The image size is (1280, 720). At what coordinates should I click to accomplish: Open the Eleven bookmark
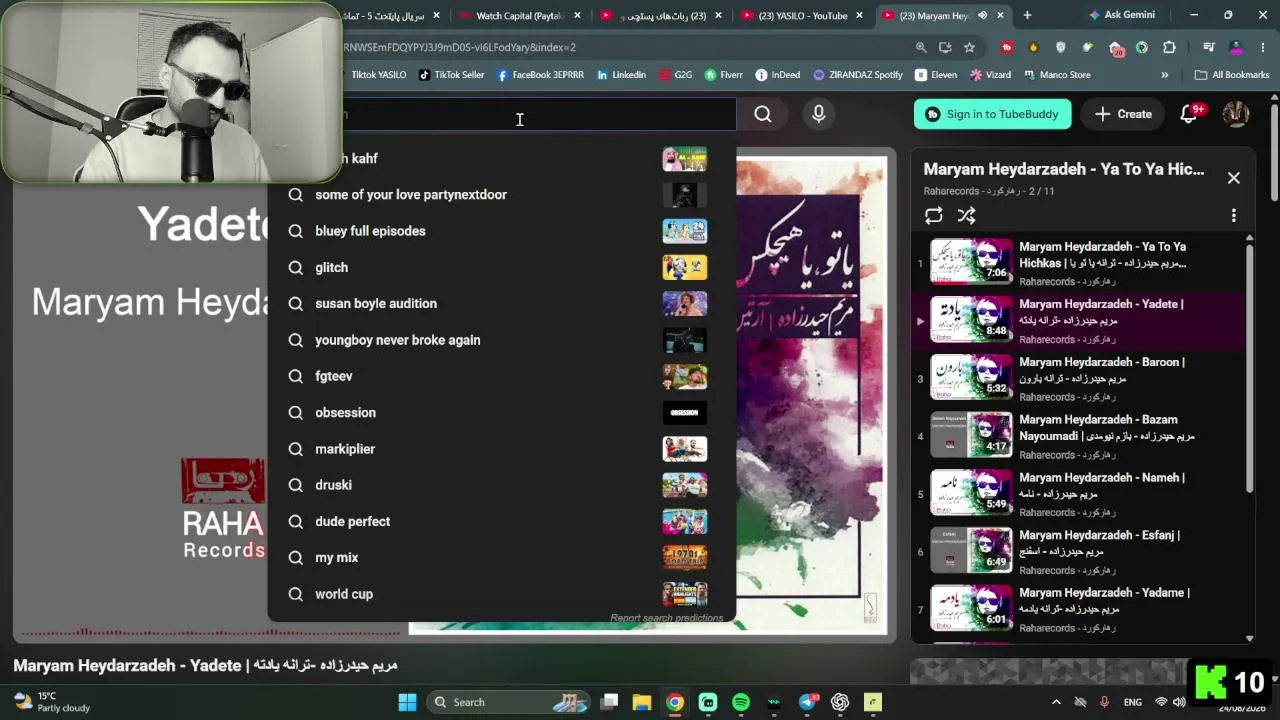936,75
